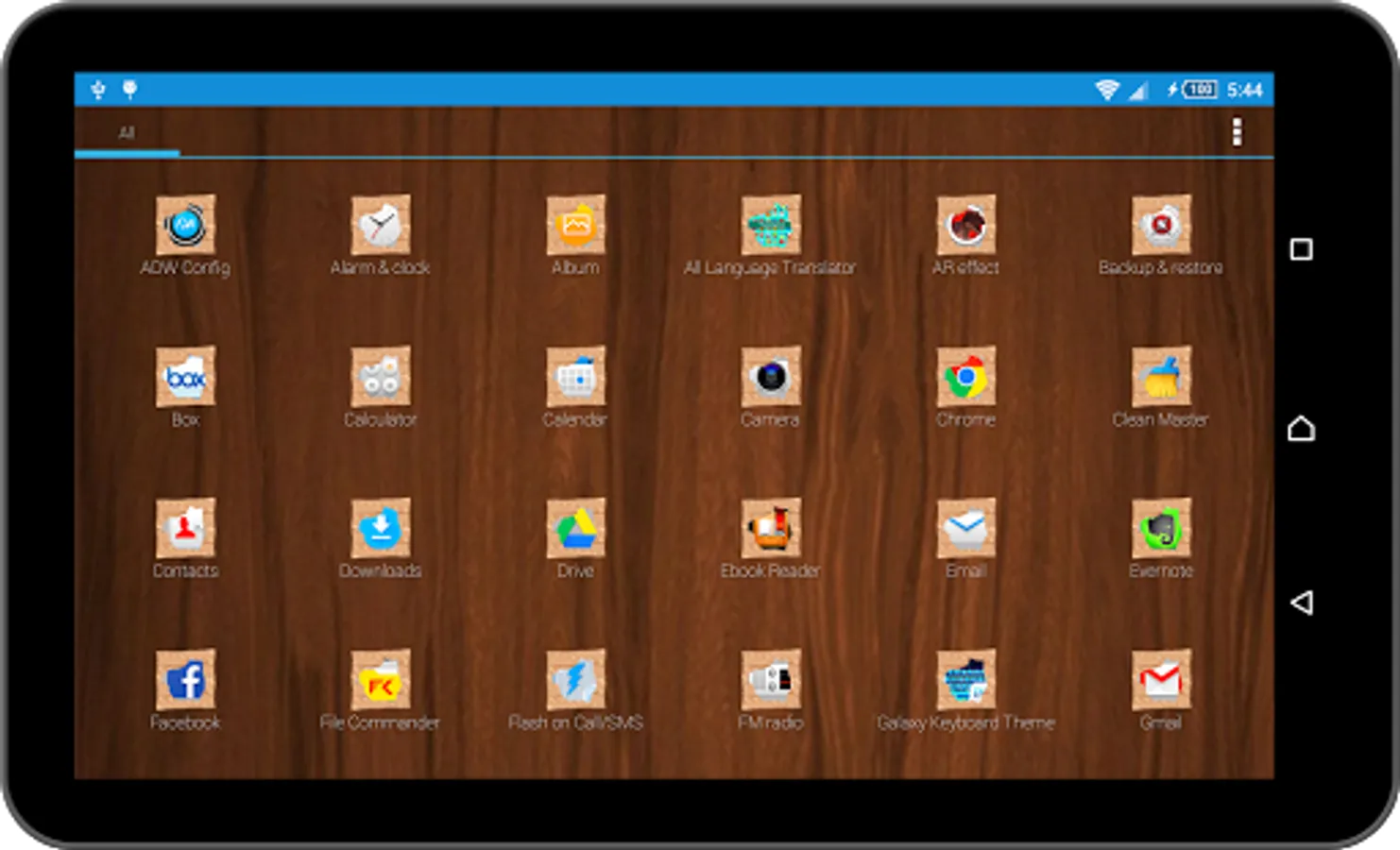Open the Email app icon

coord(965,528)
